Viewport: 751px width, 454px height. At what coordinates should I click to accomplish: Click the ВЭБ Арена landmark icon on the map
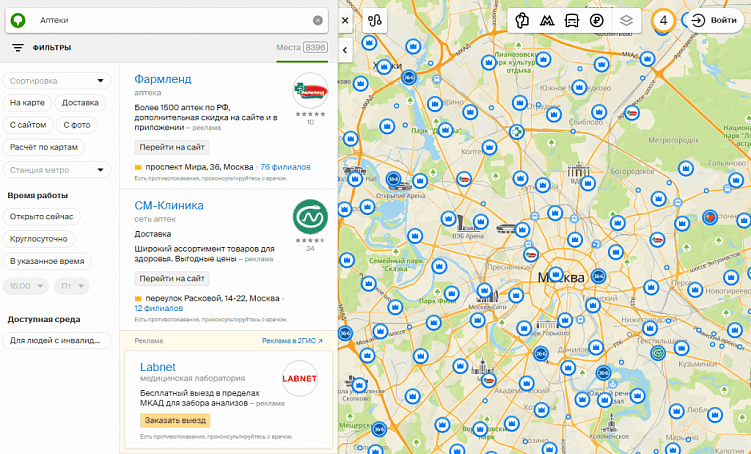point(466,224)
